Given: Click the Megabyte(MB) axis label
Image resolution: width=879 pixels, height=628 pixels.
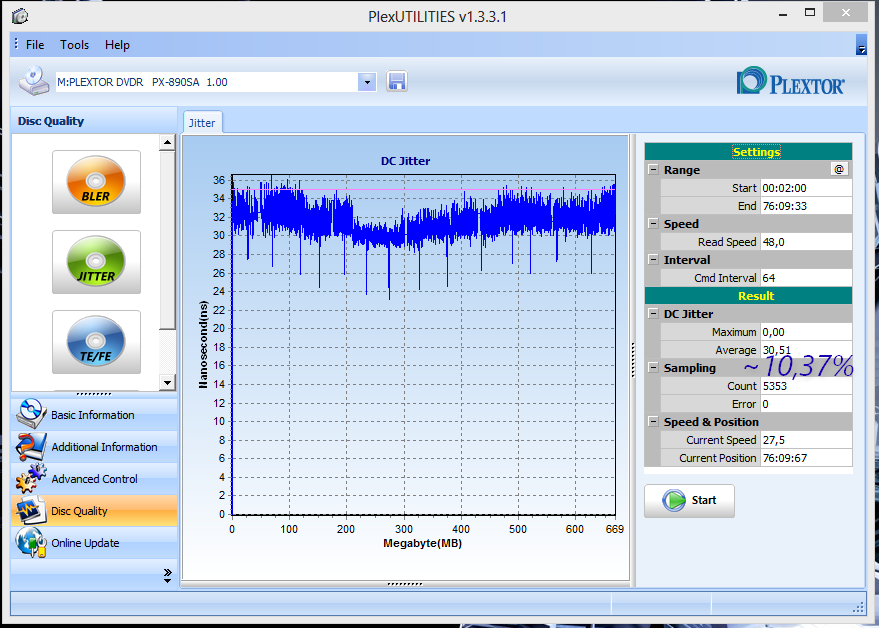Looking at the screenshot, I should coord(423,543).
